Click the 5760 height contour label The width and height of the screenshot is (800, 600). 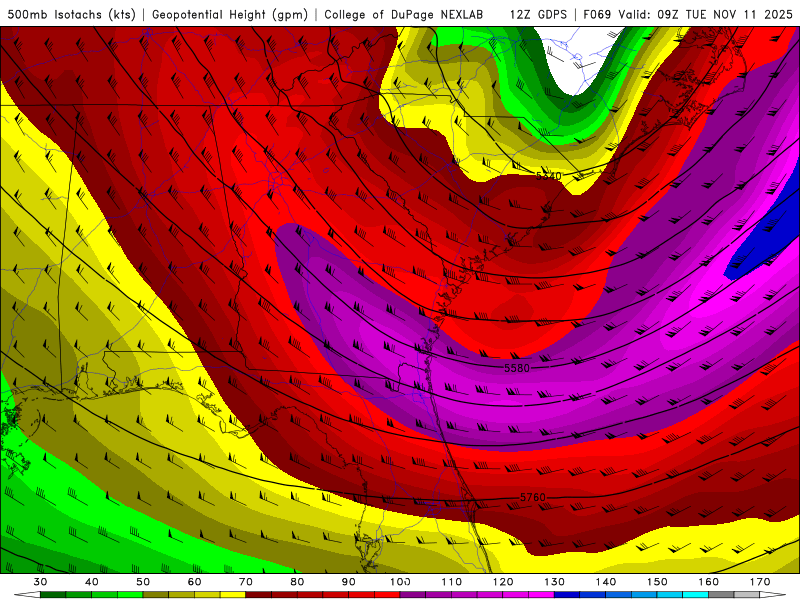coord(533,497)
